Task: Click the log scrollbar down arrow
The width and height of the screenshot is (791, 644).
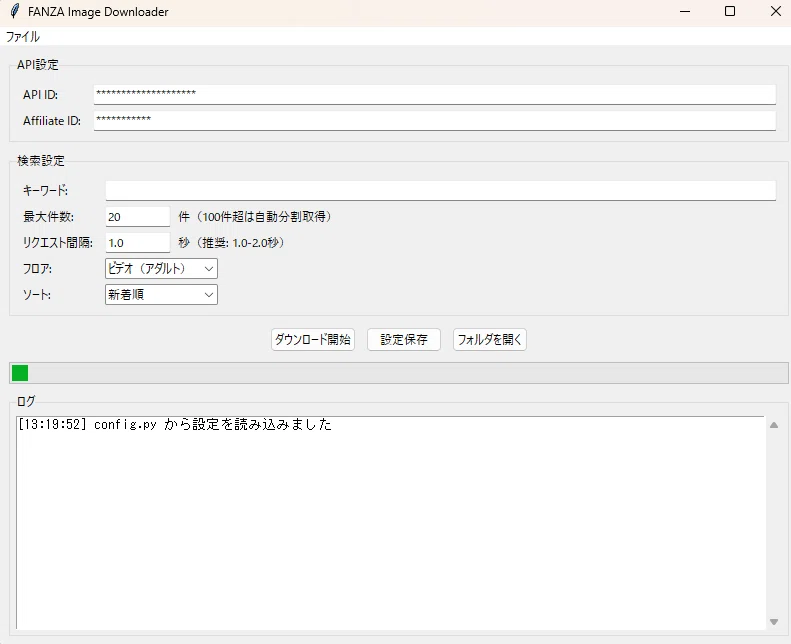Action: click(774, 622)
